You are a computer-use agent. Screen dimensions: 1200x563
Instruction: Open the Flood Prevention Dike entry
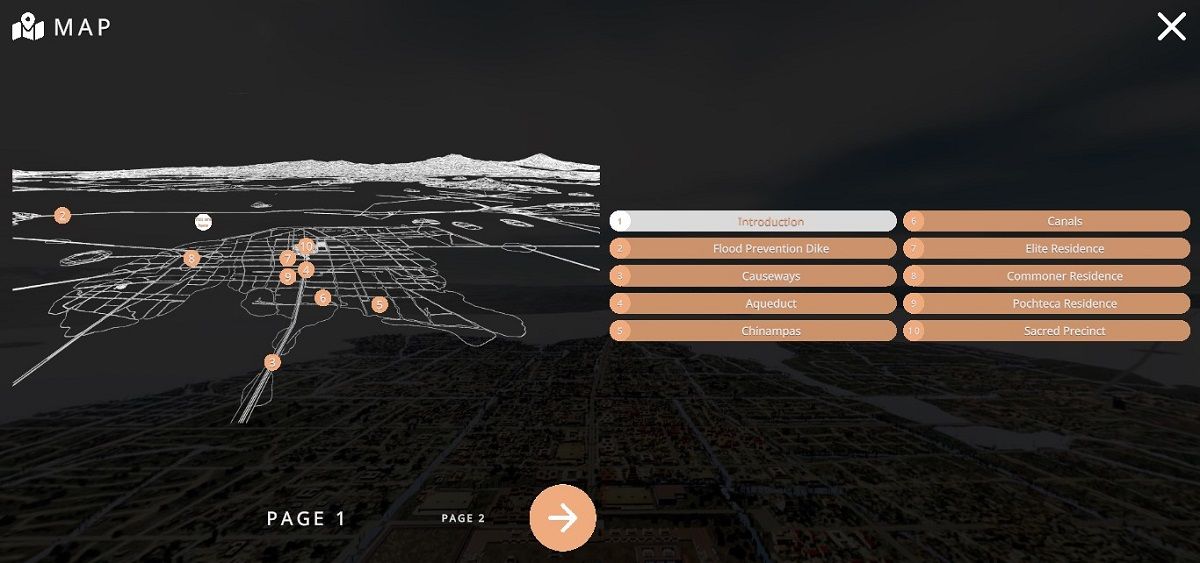tap(753, 248)
